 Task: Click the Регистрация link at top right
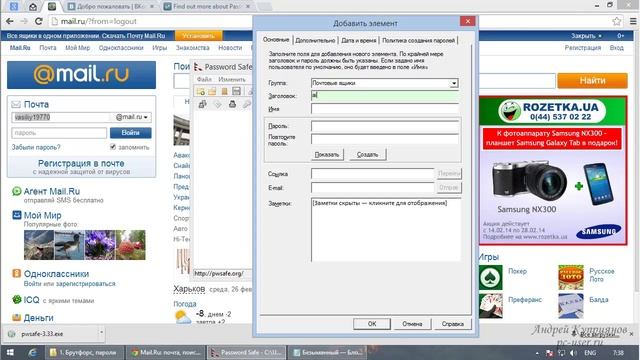click(x=582, y=48)
